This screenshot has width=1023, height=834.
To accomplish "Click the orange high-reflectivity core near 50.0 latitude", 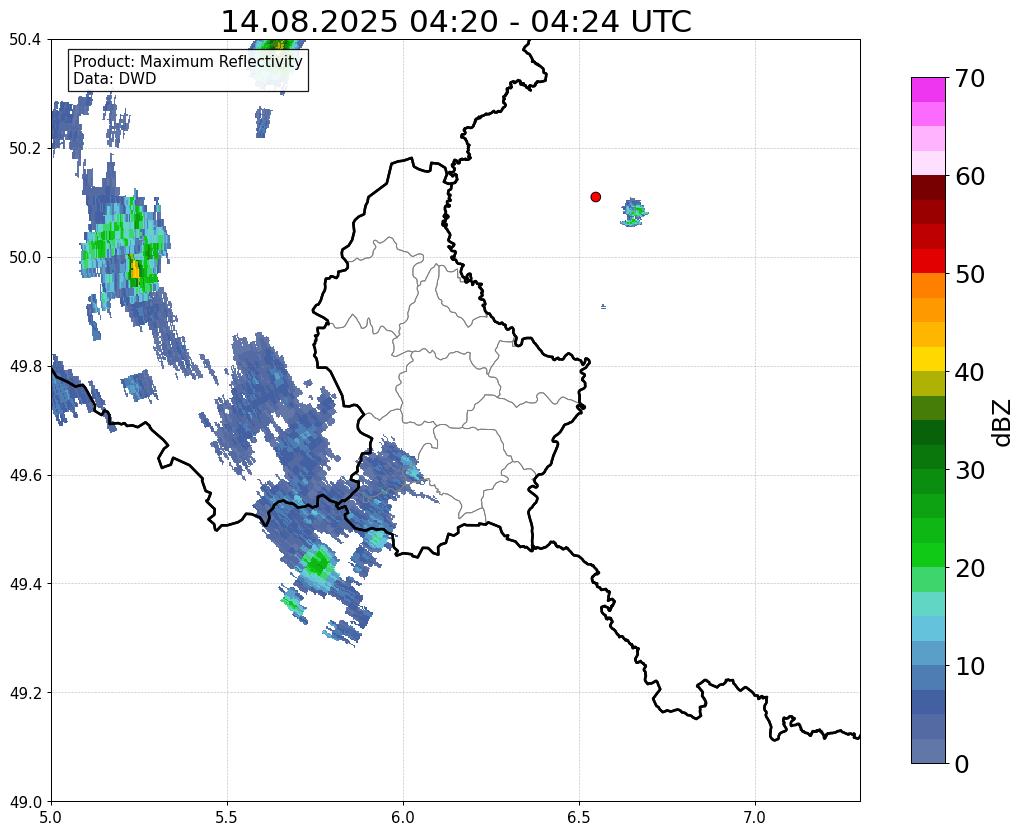I will click(134, 270).
